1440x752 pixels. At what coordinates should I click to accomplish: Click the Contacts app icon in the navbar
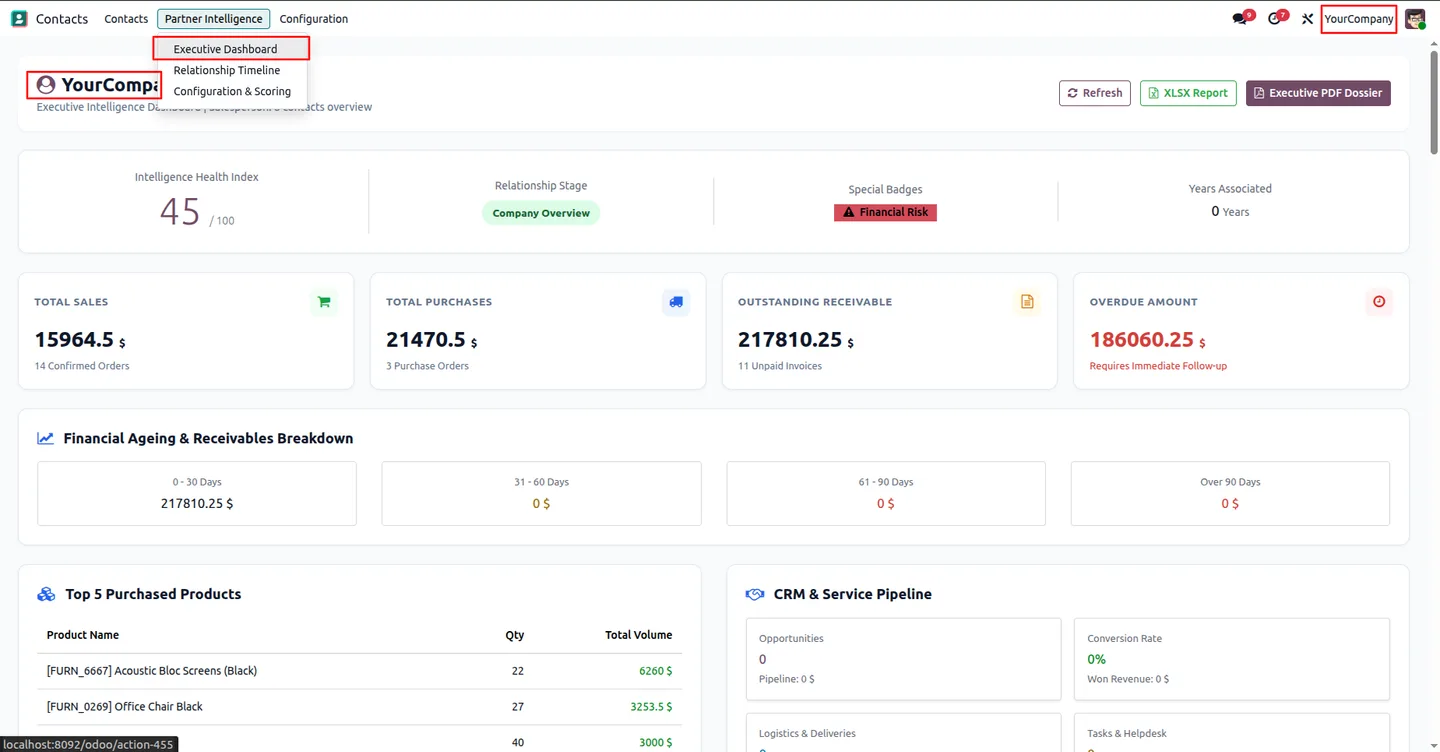(x=19, y=19)
